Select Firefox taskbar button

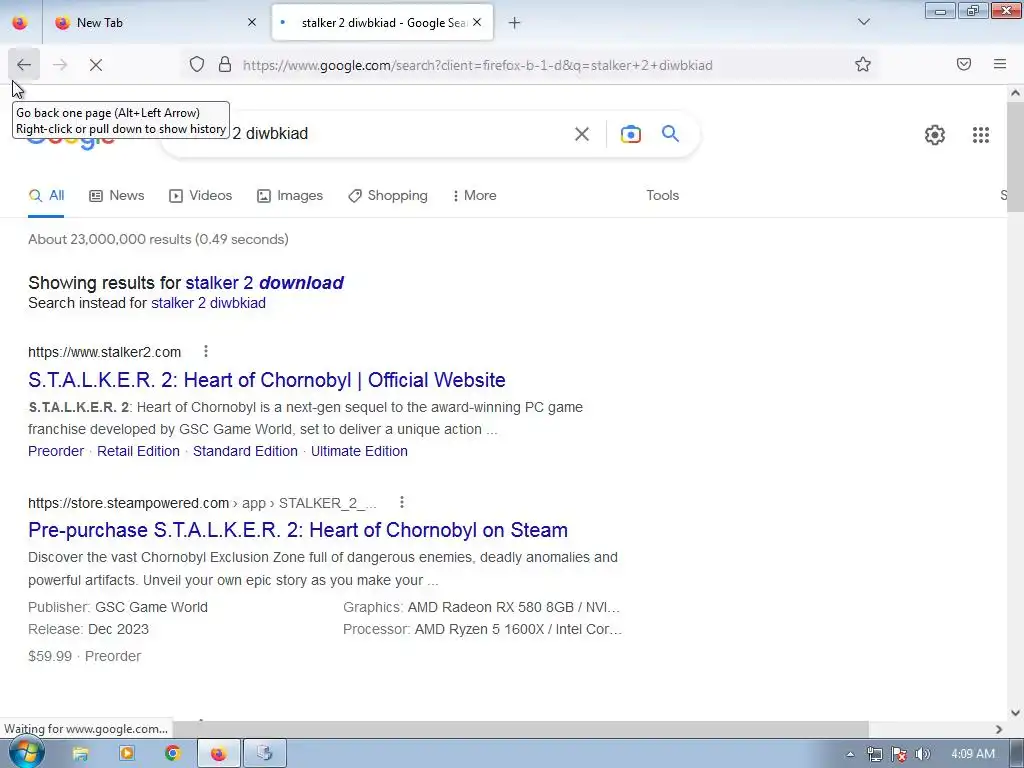point(218,754)
